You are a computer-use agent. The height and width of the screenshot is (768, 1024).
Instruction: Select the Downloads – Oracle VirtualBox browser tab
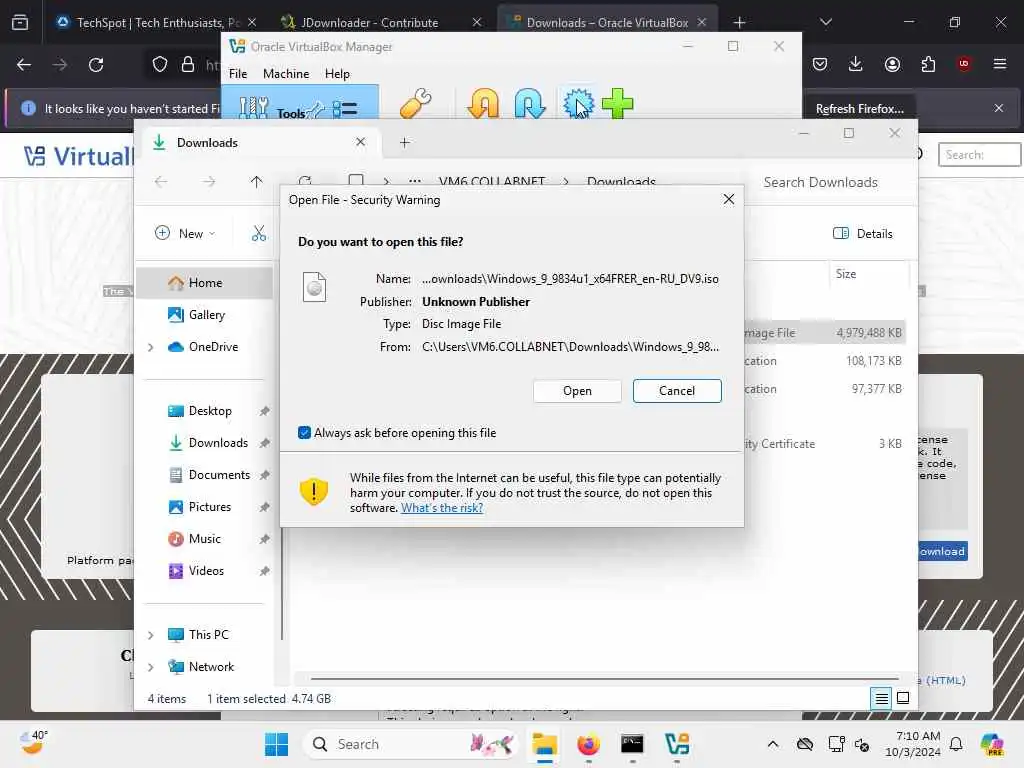[607, 23]
